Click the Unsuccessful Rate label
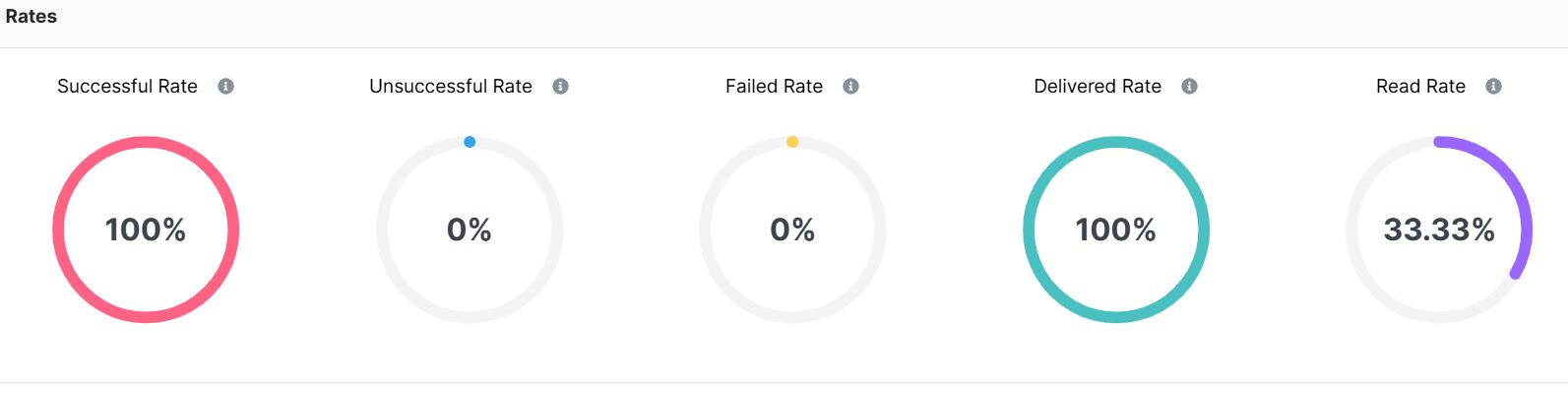The image size is (1568, 395). (x=451, y=87)
